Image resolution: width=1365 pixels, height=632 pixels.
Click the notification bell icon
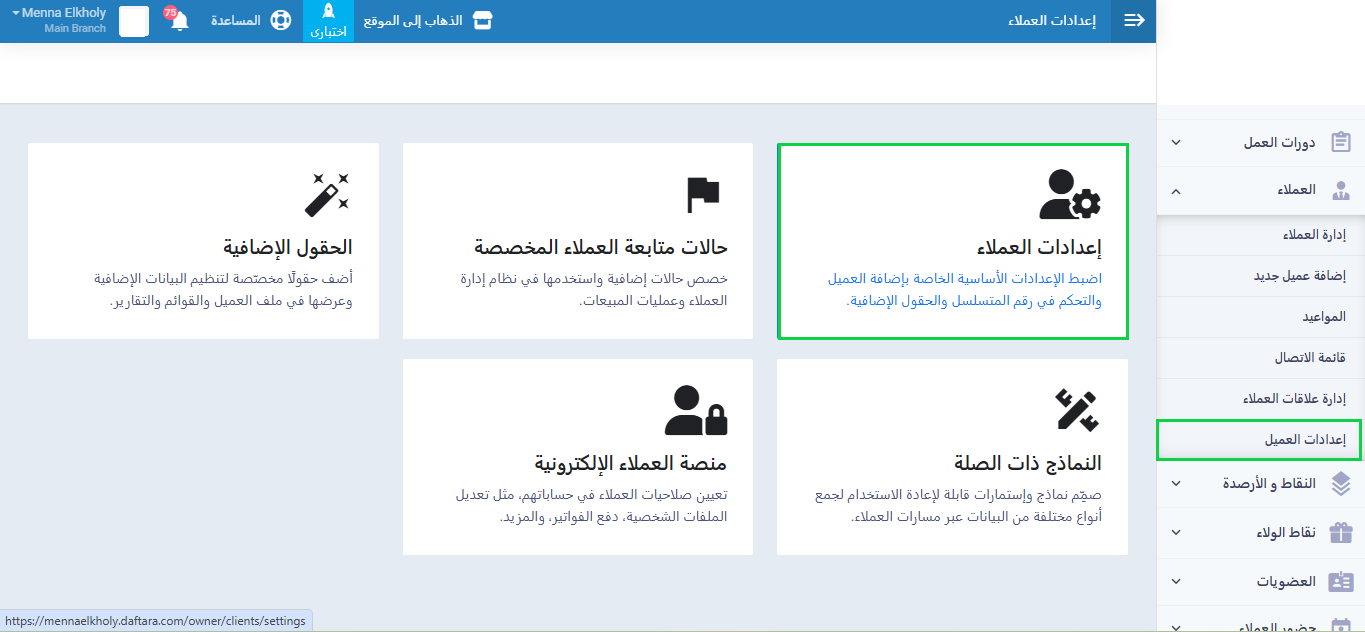pos(180,21)
